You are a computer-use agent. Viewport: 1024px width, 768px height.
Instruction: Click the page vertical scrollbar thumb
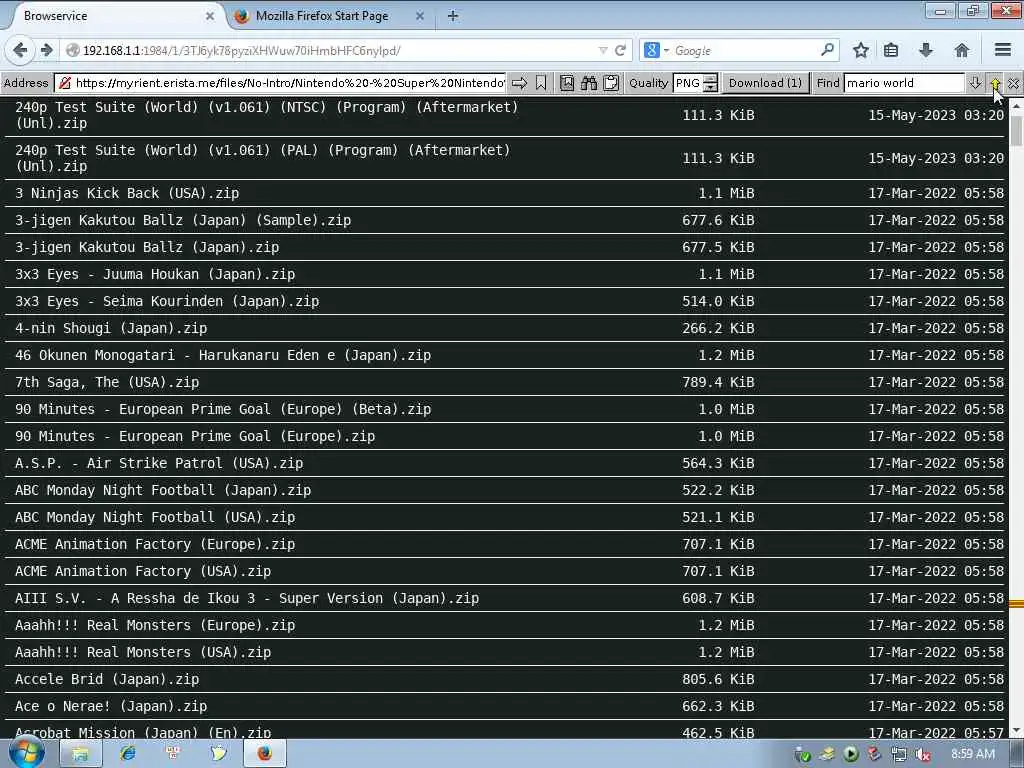1016,129
